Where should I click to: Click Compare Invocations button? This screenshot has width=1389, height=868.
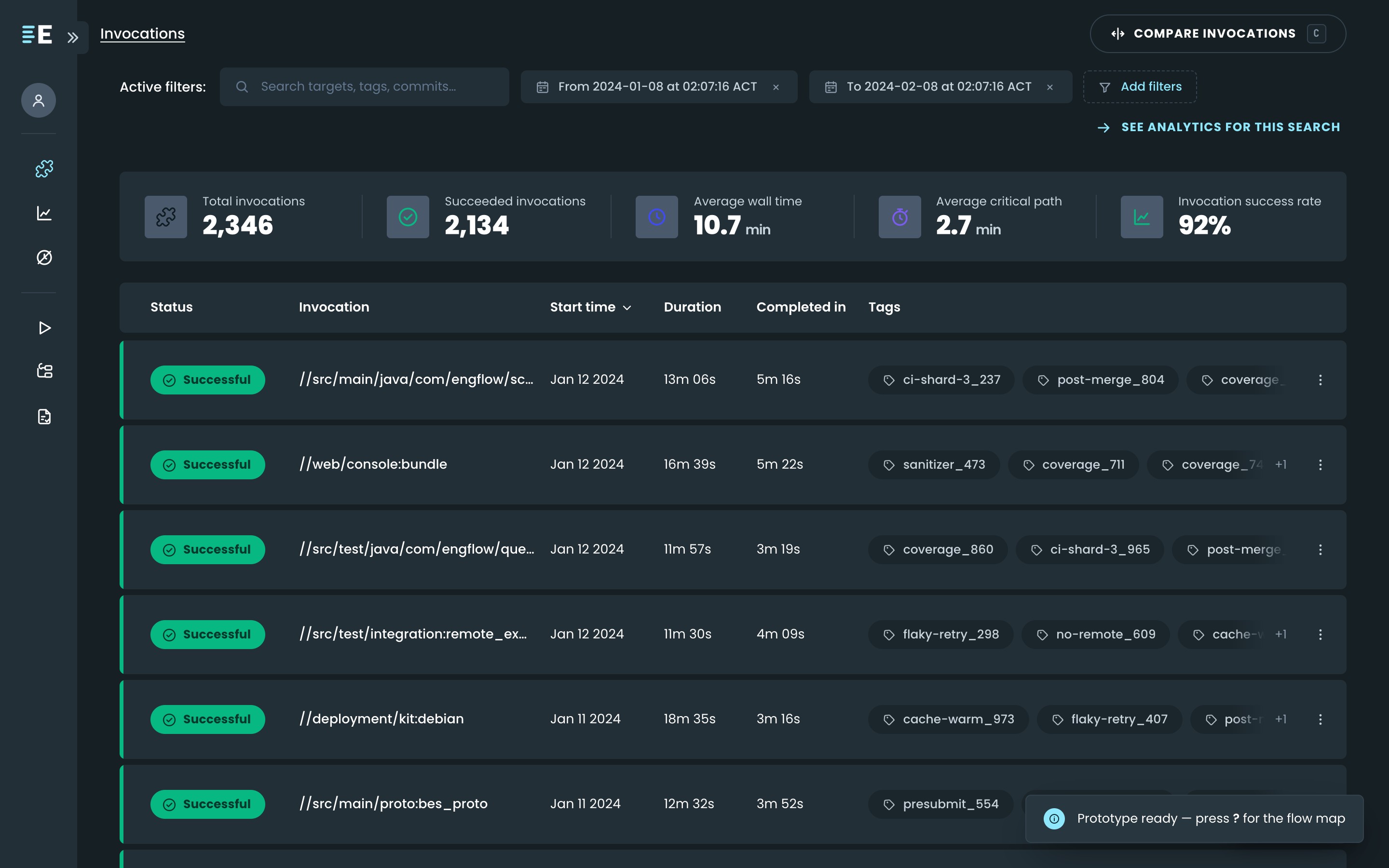click(x=1217, y=34)
